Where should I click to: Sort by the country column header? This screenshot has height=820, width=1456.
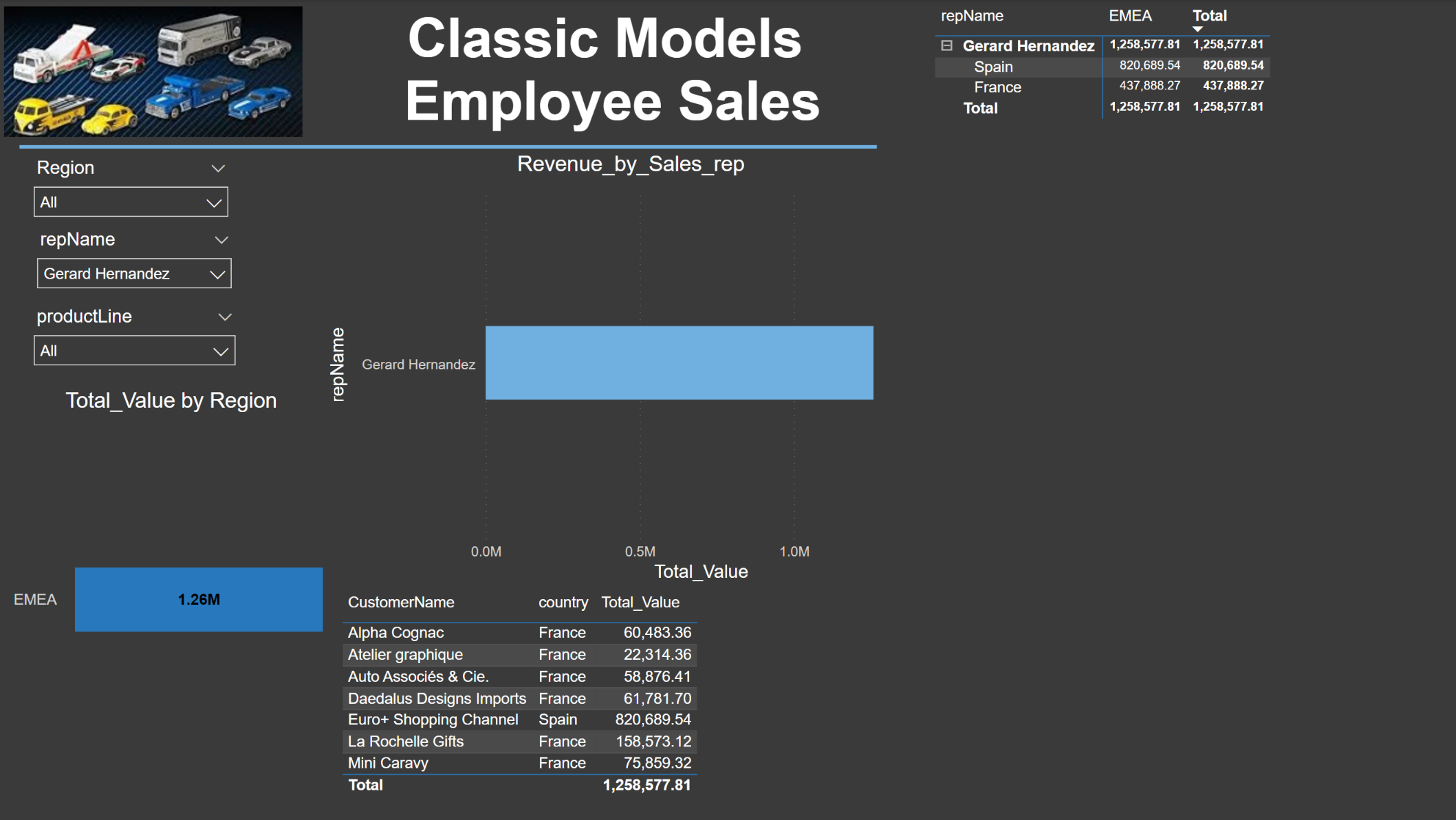tap(563, 603)
